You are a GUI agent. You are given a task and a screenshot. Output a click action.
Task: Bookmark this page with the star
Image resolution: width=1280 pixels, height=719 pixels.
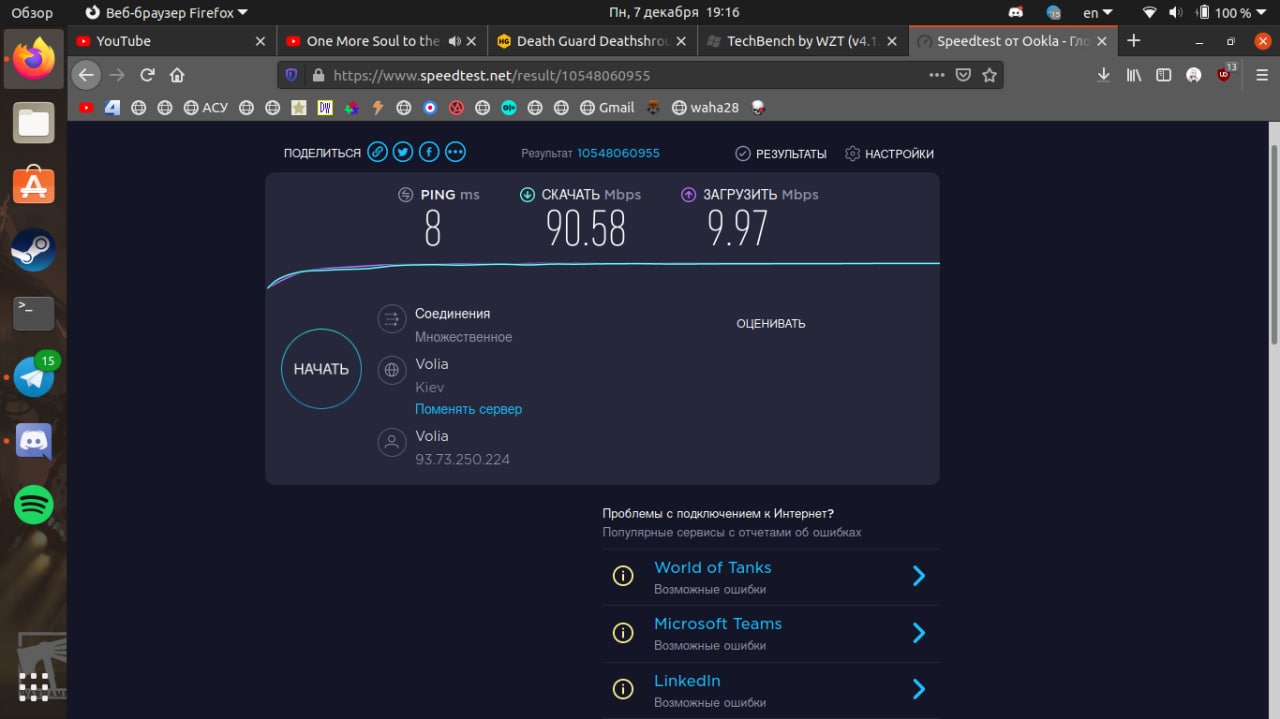(989, 75)
